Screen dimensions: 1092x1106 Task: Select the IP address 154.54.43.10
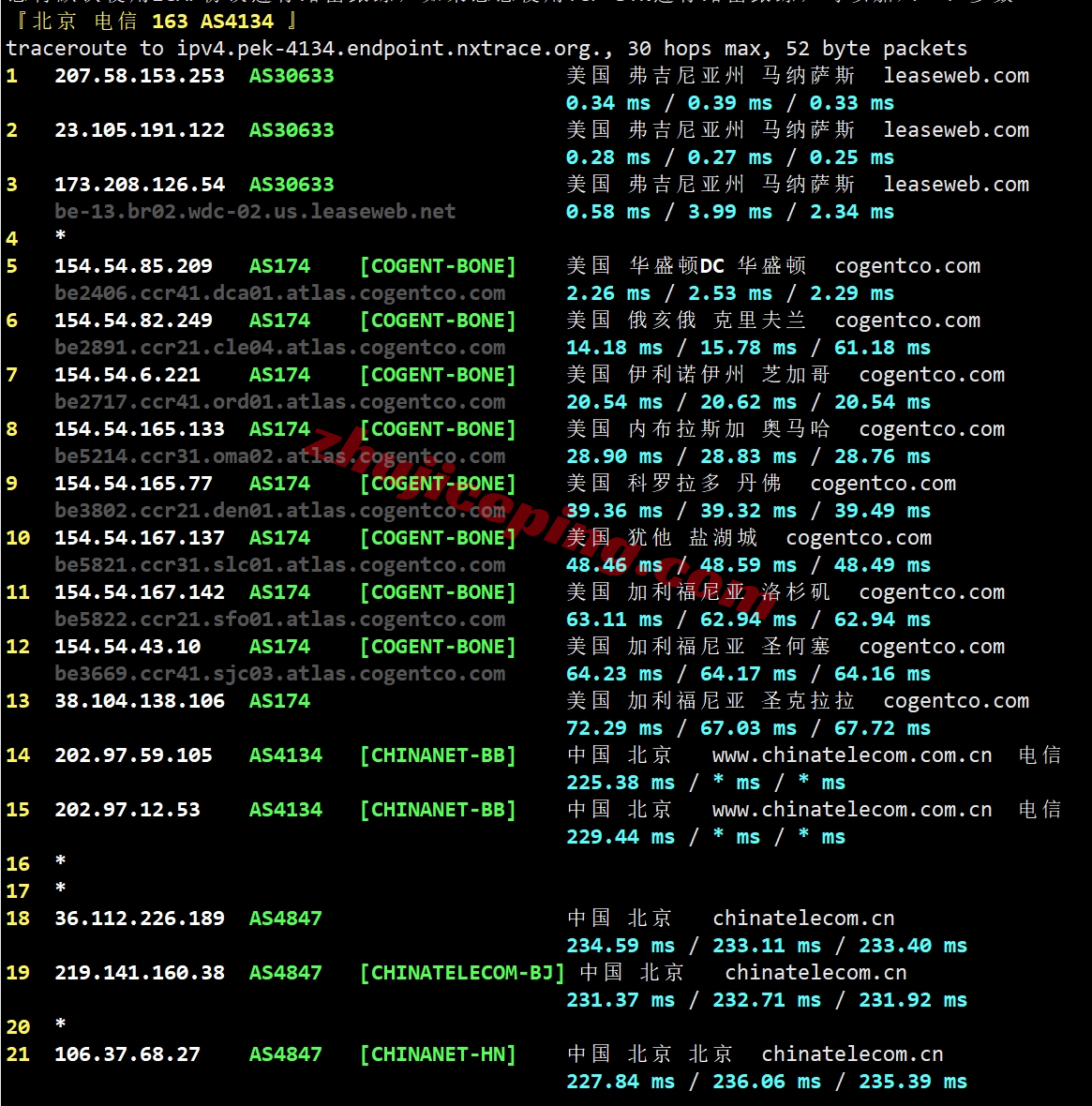click(x=127, y=646)
